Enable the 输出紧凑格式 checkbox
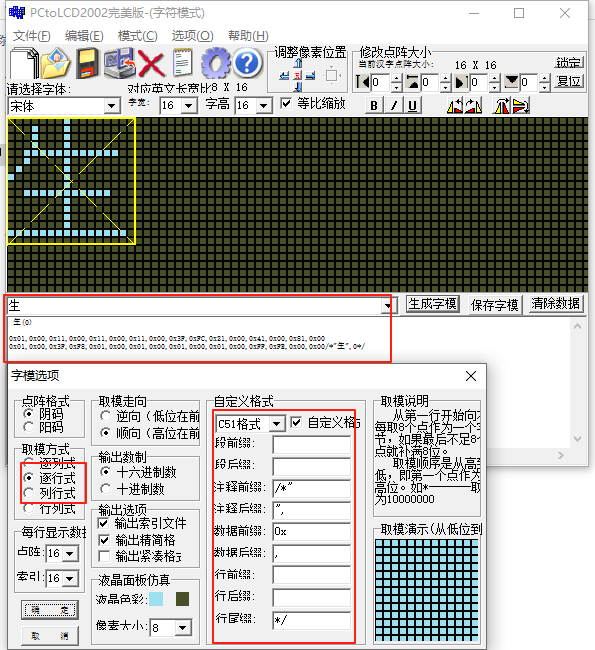 pos(104,556)
